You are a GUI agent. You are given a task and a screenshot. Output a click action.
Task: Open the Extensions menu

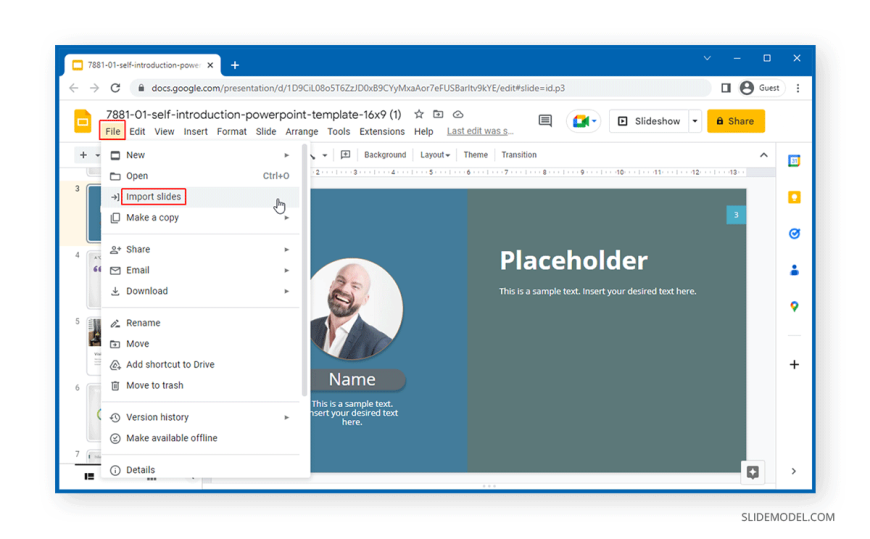pos(382,132)
